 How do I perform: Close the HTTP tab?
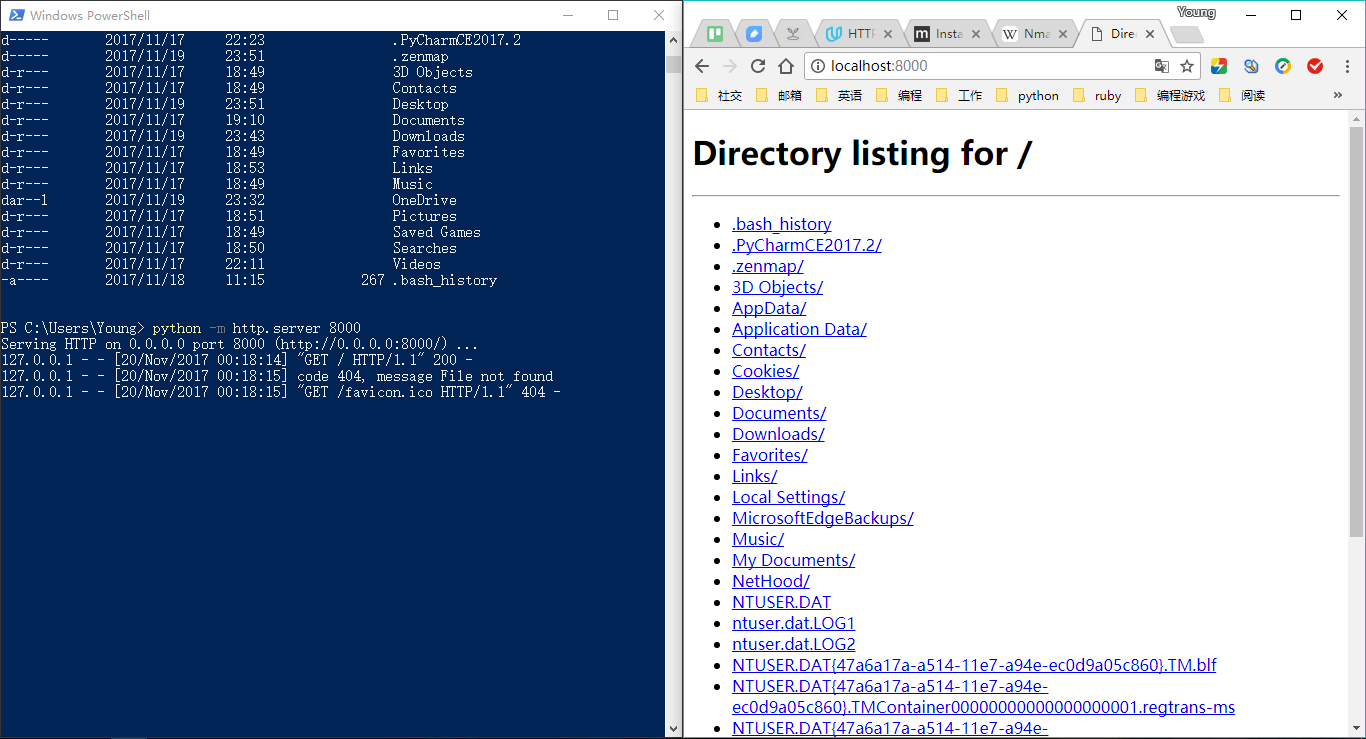pos(886,34)
